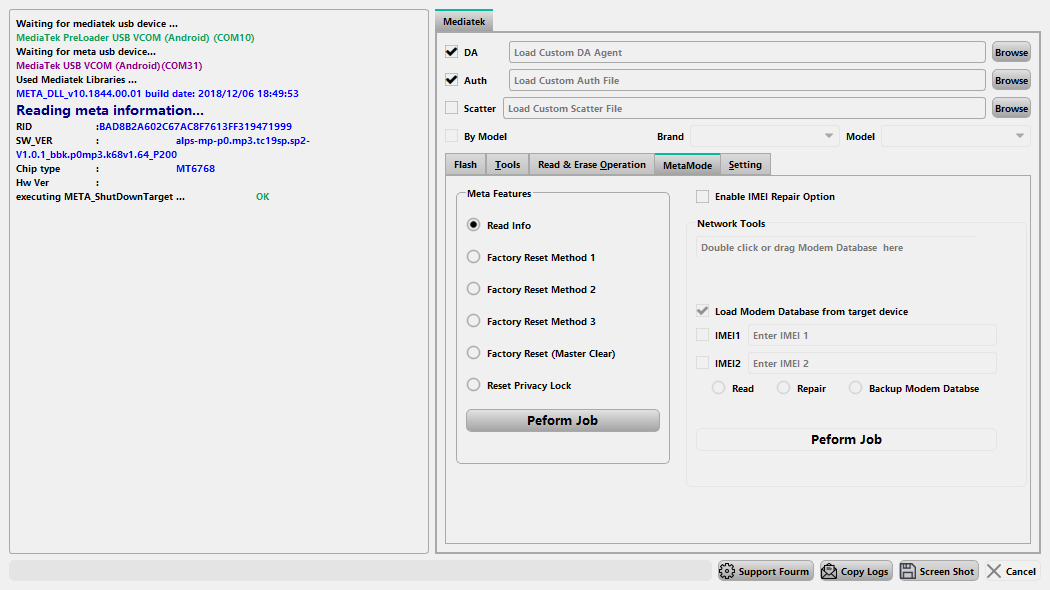Click the Enter IMEI 1 field

point(872,336)
